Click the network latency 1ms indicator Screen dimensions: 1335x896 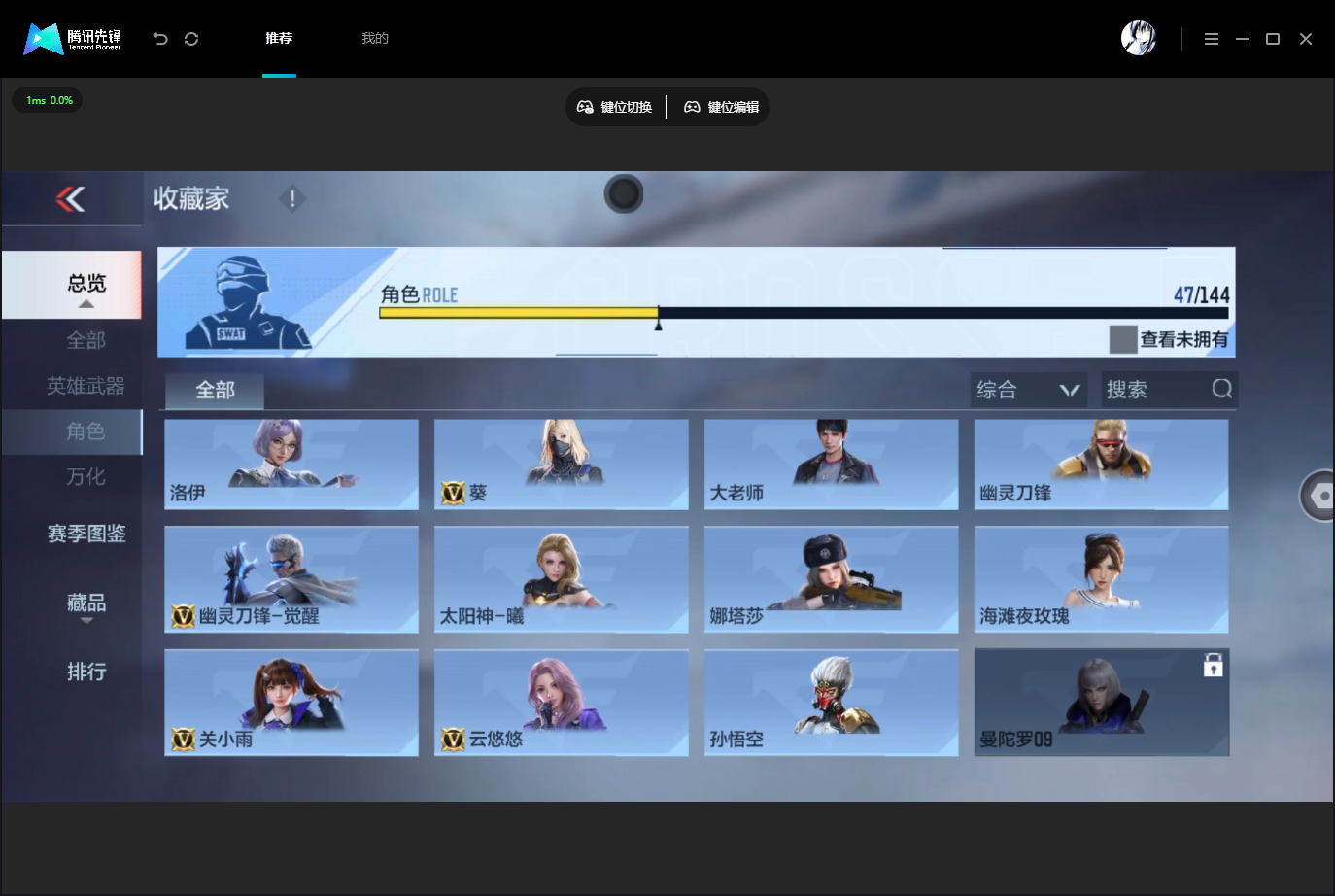[49, 100]
